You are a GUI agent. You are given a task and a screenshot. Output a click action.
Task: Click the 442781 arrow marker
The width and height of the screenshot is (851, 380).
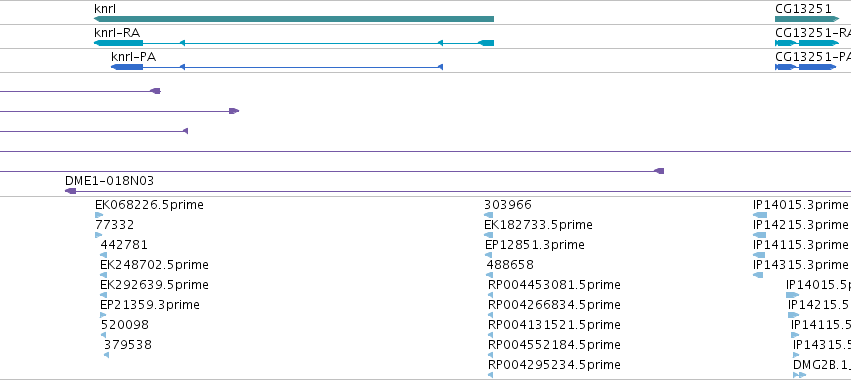104,255
